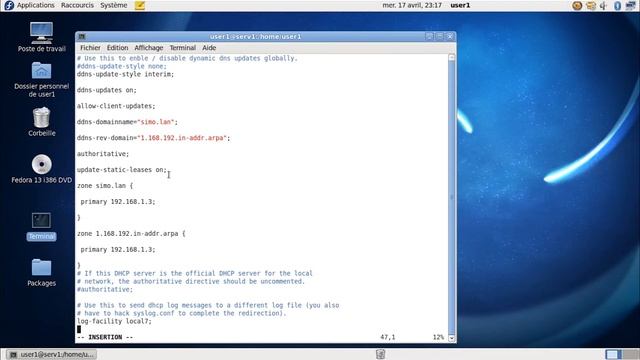
Task: Open Poste de travail desktop icon
Action: tap(42, 37)
